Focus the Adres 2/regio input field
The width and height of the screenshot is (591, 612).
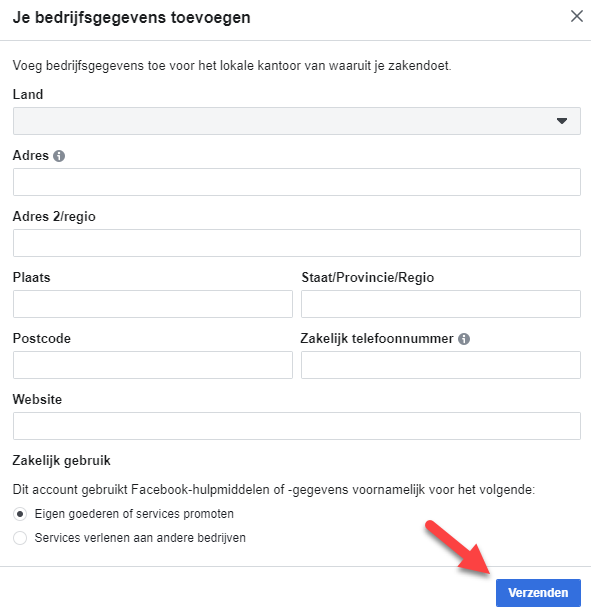297,243
